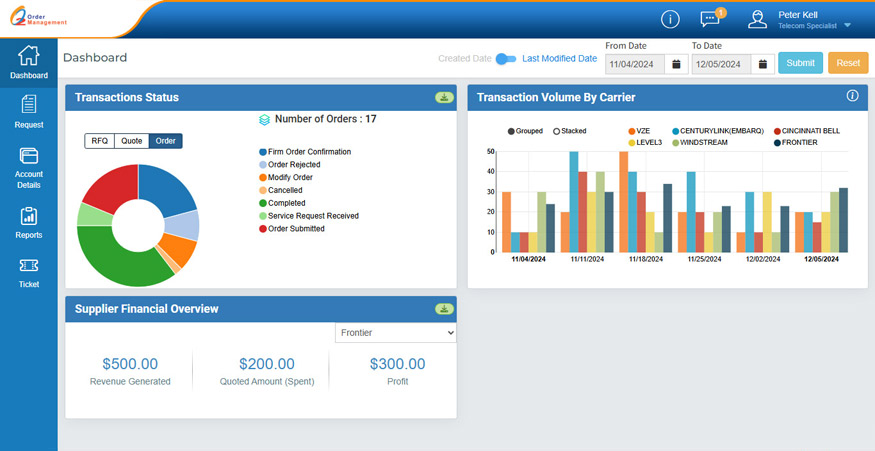Download the Transactions Status chart
The height and width of the screenshot is (451, 875).
(x=443, y=97)
